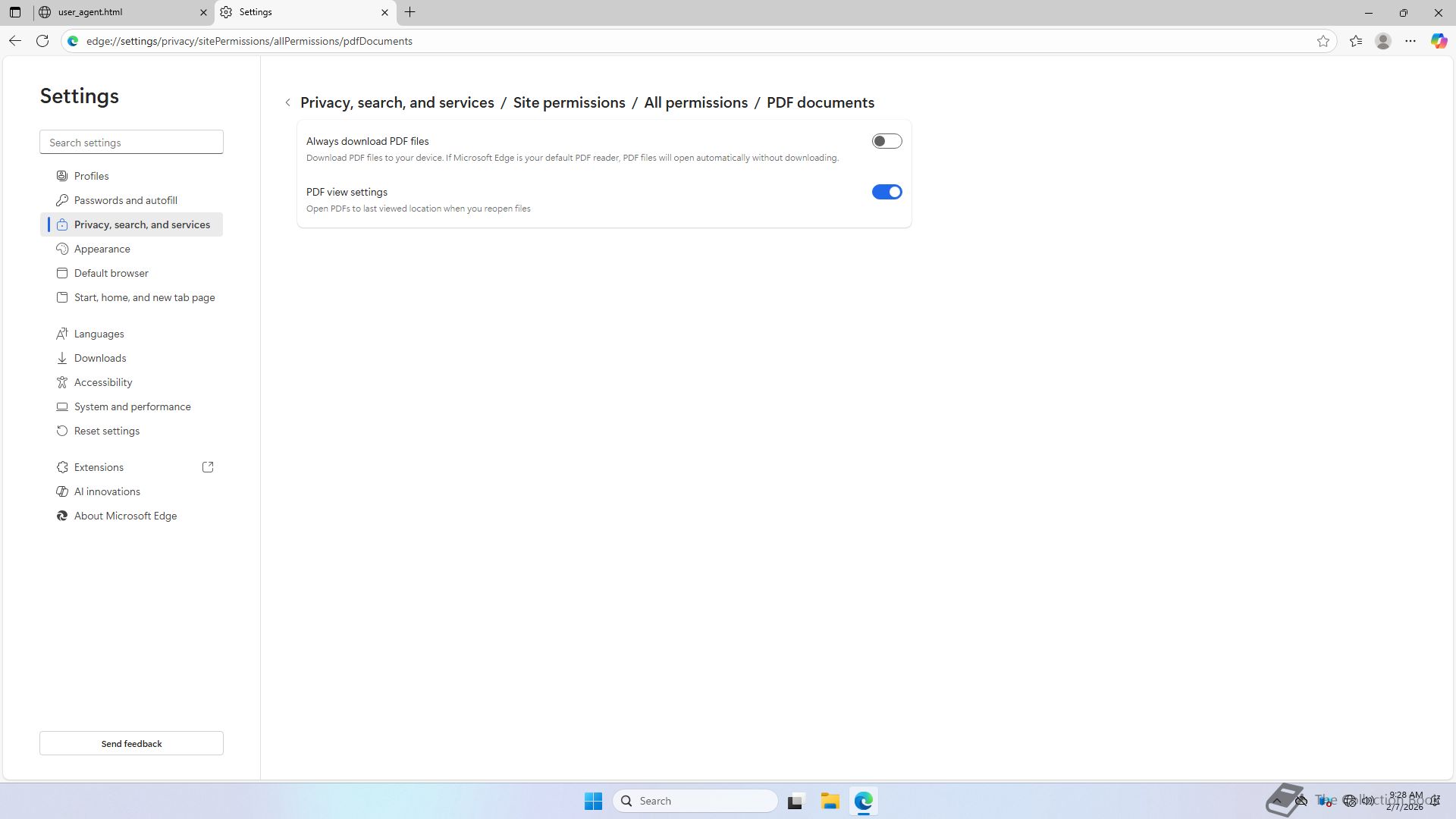The height and width of the screenshot is (819, 1456).
Task: Click the user profile avatar icon
Action: 1383,41
